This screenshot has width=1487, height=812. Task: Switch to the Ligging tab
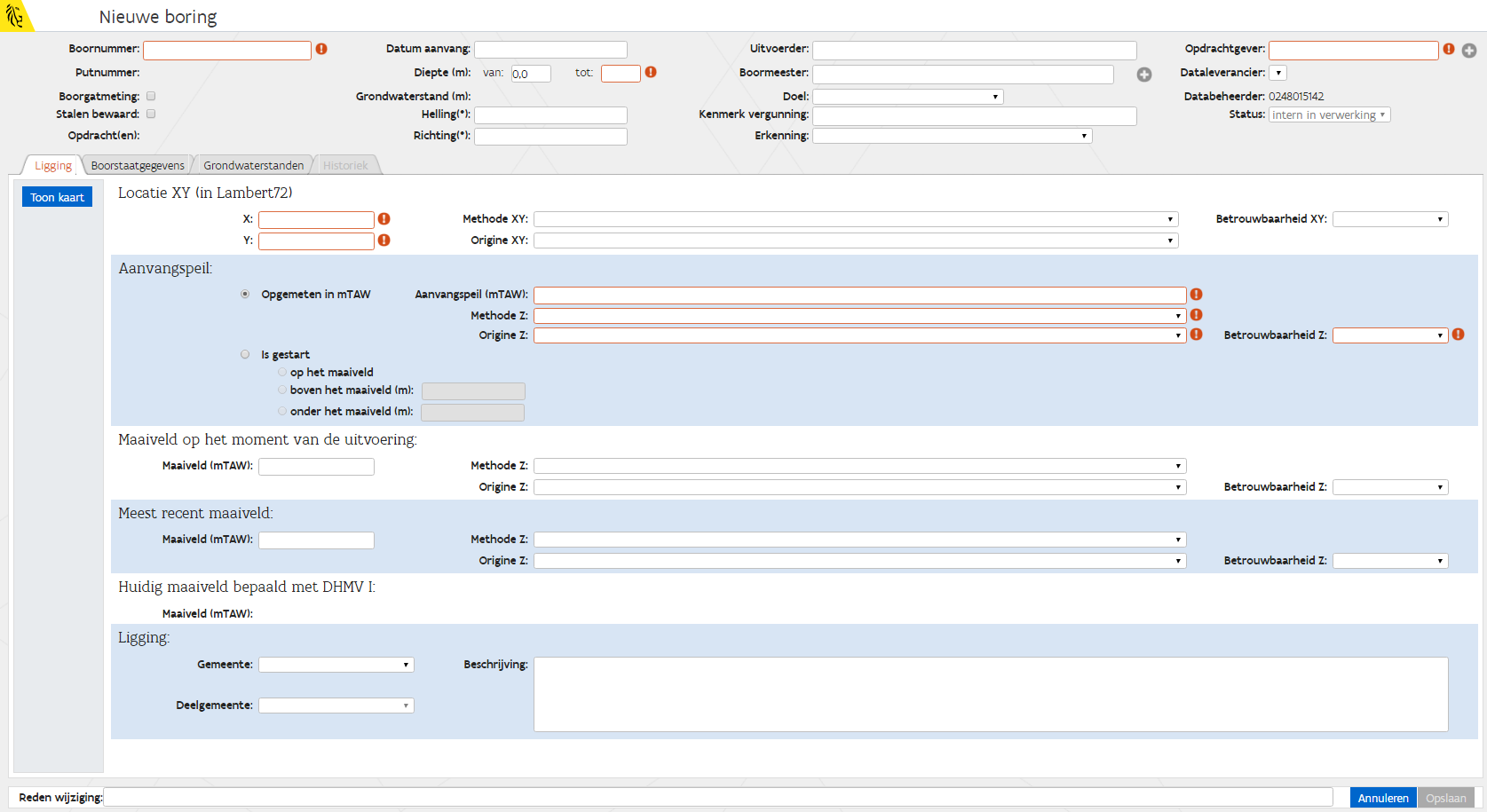click(x=52, y=166)
